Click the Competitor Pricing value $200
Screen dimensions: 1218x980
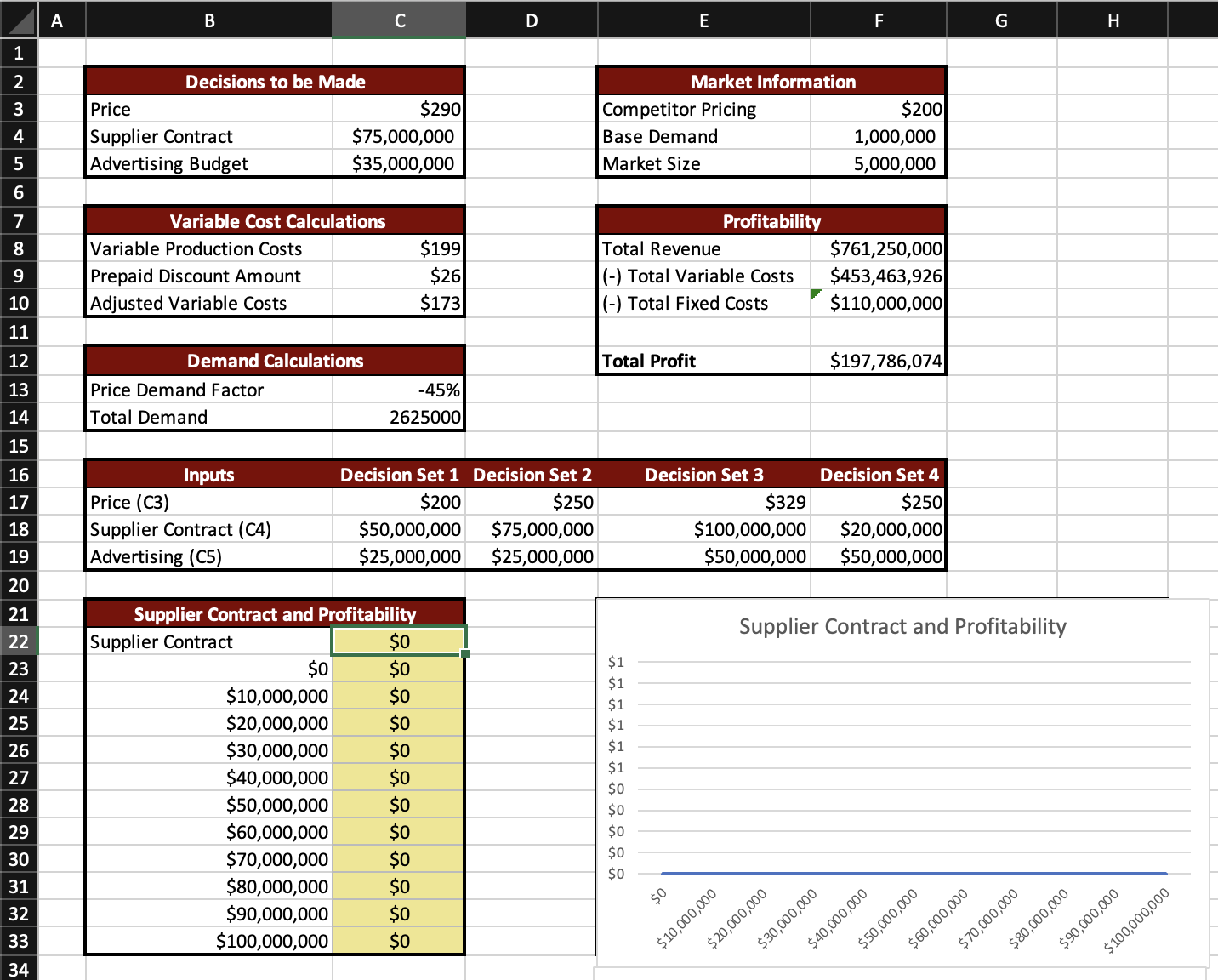click(x=922, y=109)
